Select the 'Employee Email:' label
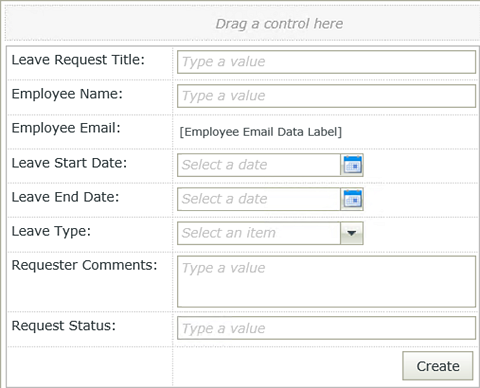The height and width of the screenshot is (388, 480). 66,128
